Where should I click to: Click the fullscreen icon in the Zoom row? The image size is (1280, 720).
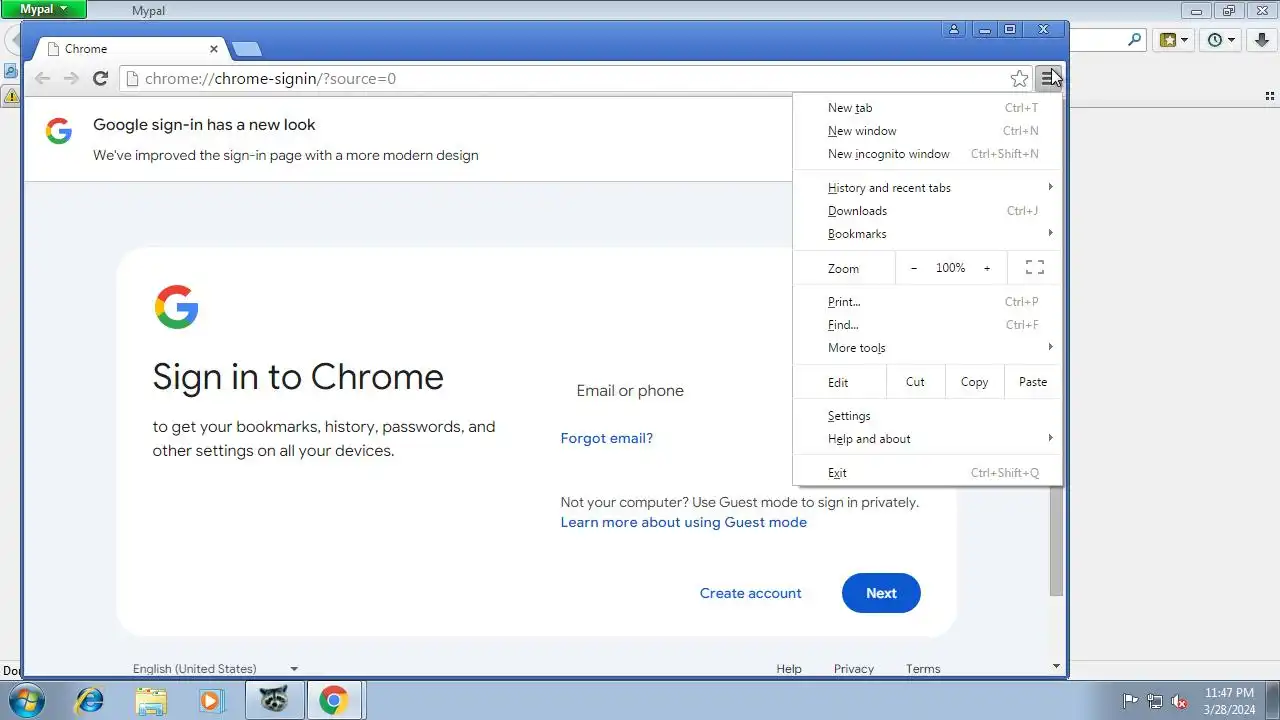click(1035, 267)
